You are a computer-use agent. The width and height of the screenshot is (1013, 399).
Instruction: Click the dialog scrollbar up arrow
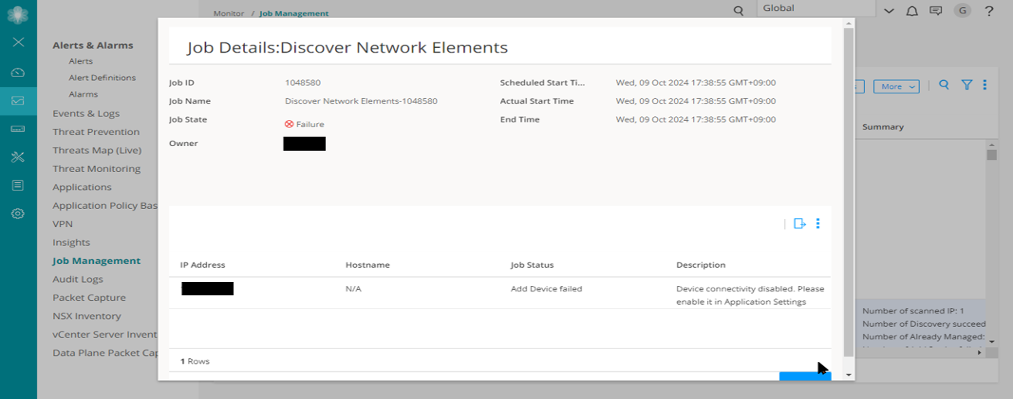849,23
